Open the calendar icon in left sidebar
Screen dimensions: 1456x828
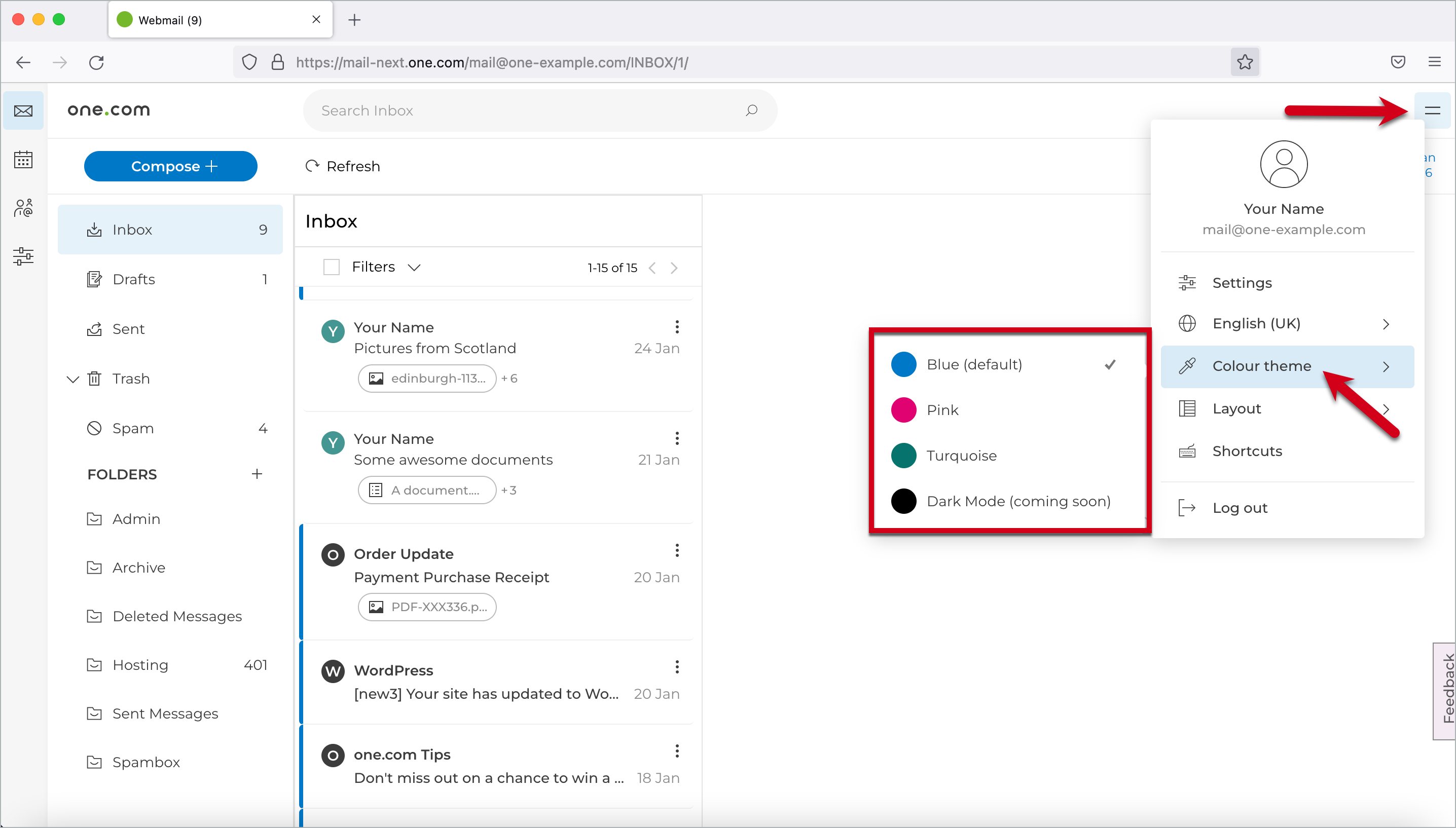click(23, 160)
